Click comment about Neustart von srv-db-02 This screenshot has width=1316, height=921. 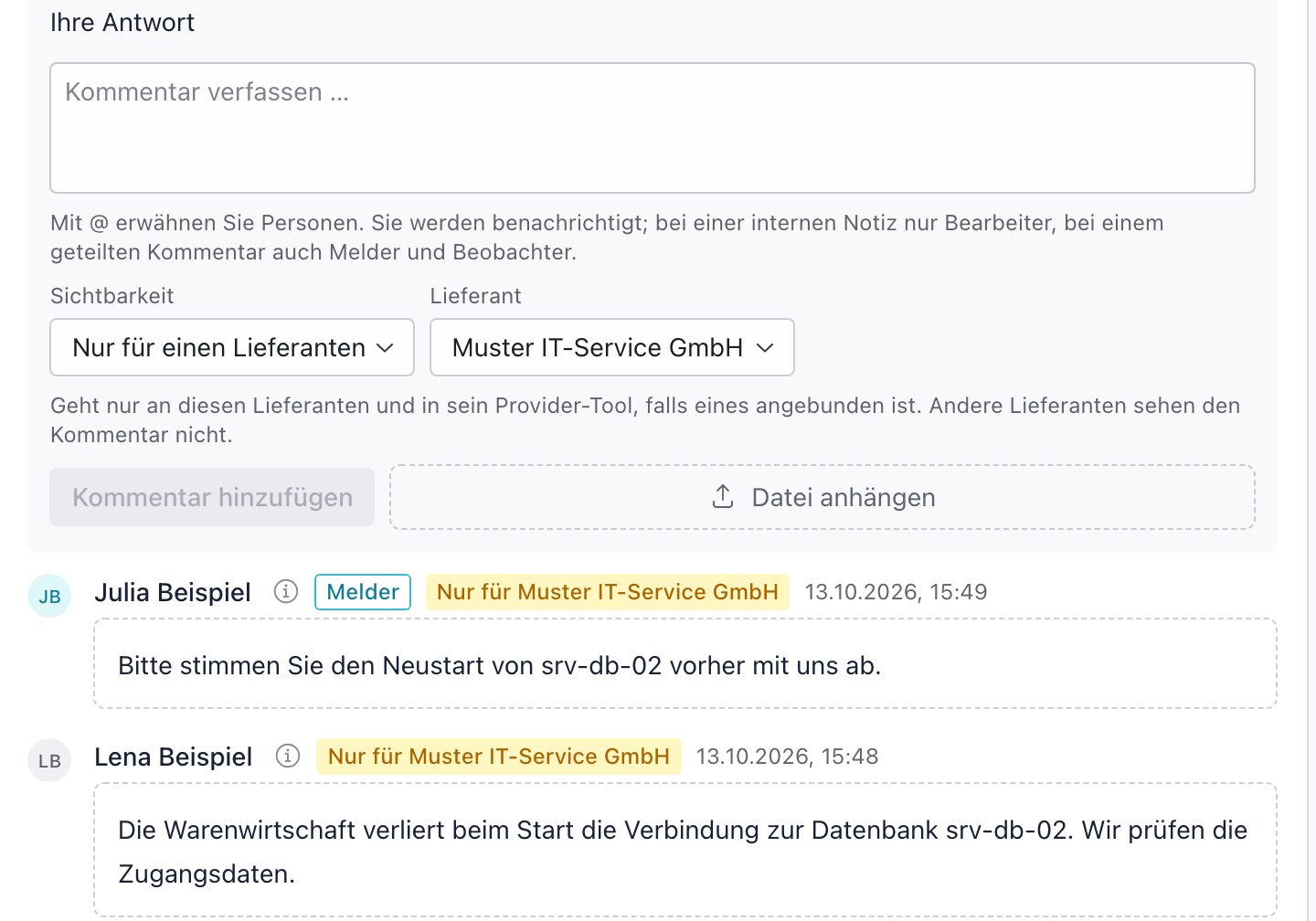(685, 663)
